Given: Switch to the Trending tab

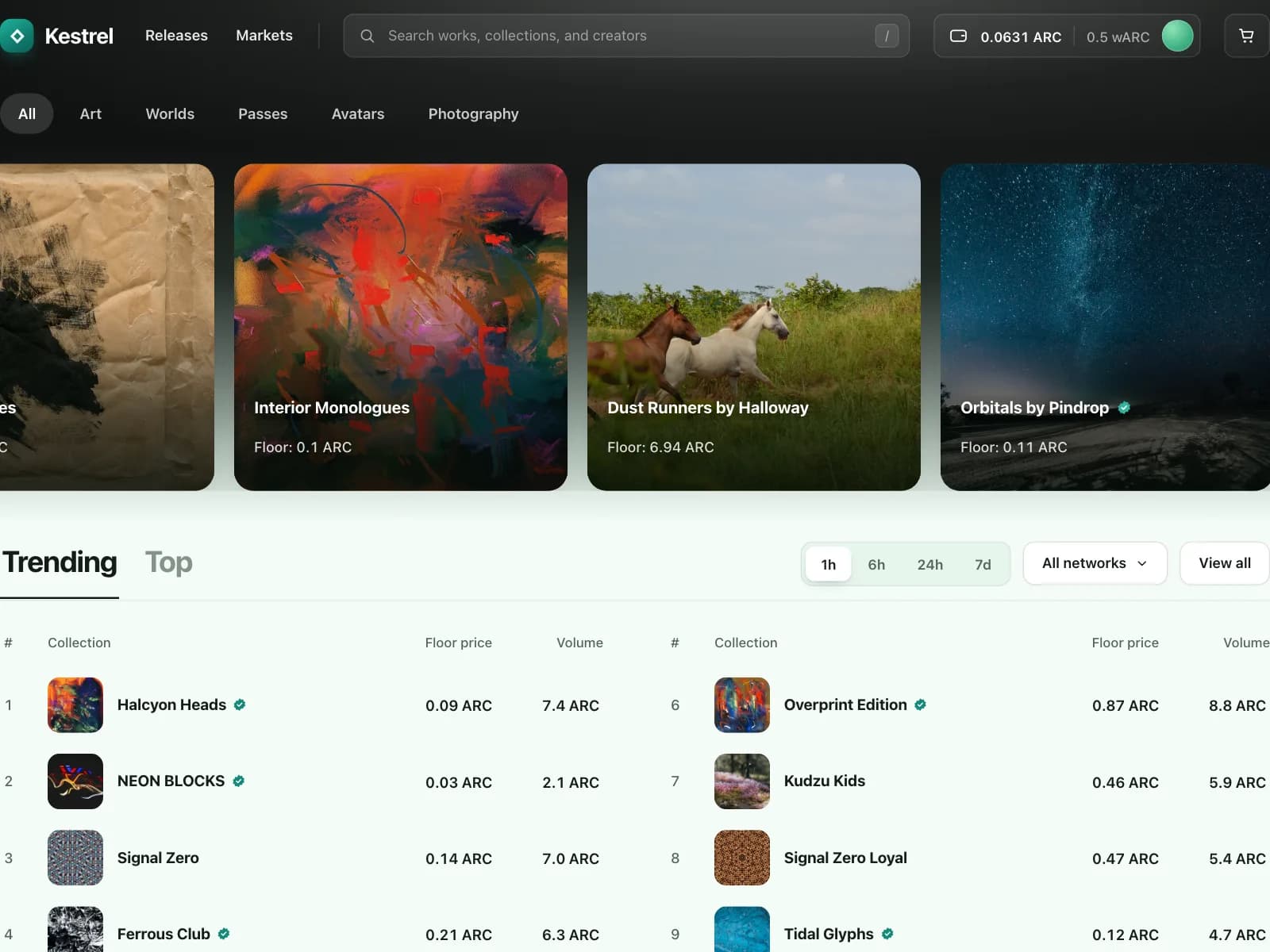Looking at the screenshot, I should (x=60, y=562).
